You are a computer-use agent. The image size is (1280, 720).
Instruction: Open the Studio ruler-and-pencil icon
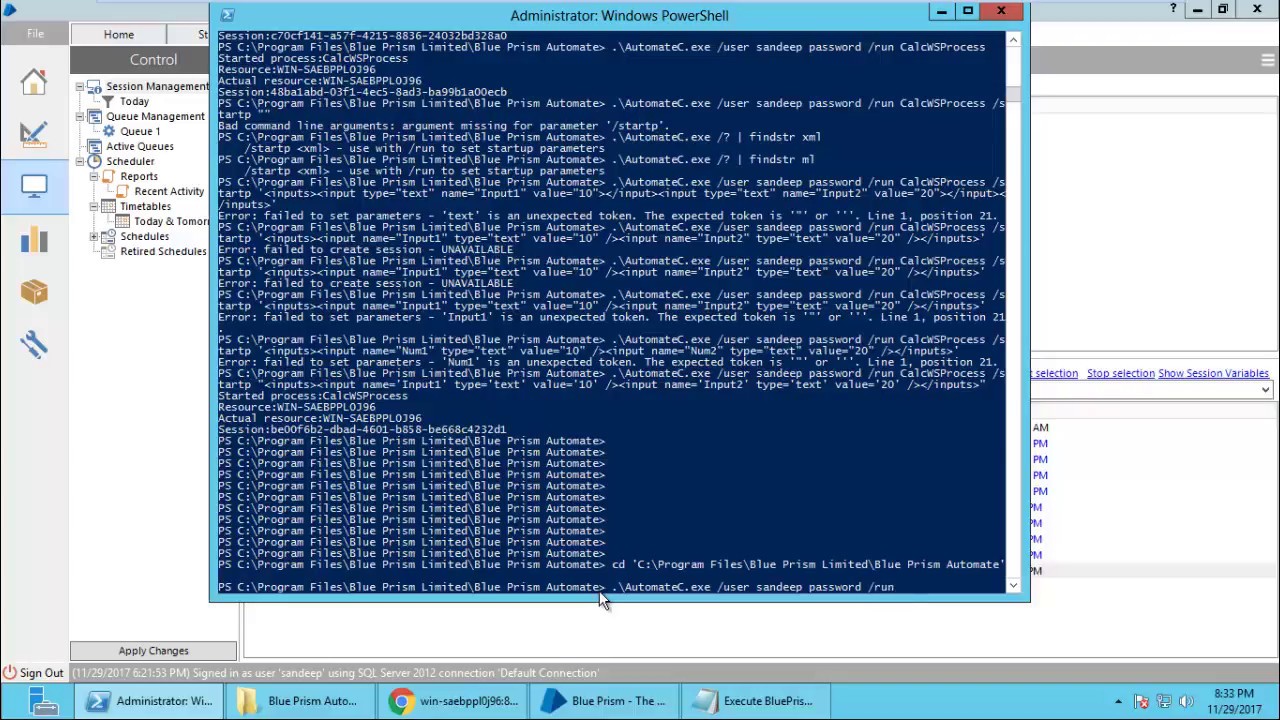coord(34,133)
